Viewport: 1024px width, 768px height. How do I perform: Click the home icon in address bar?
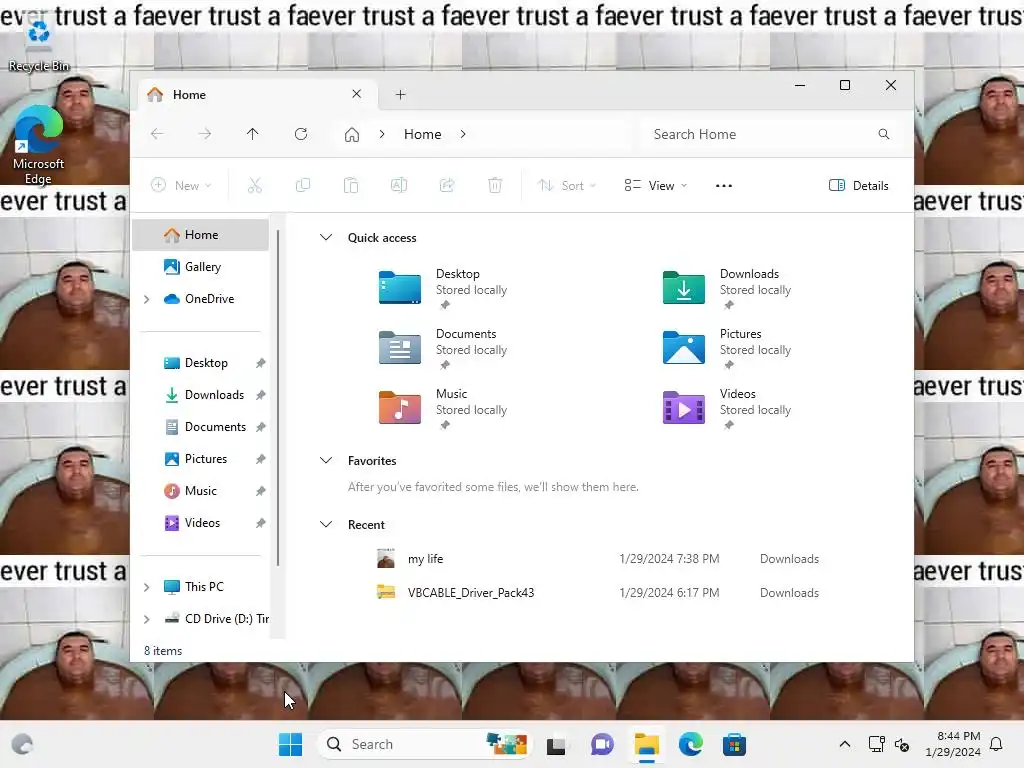[x=352, y=135]
